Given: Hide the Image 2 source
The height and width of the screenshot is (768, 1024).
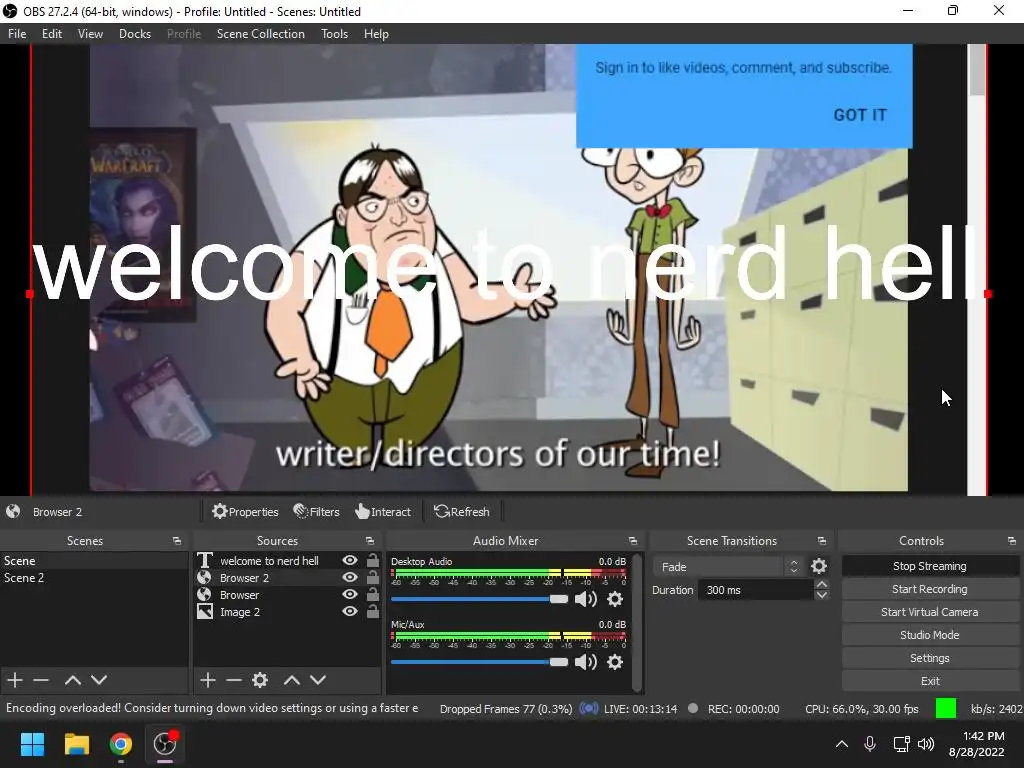Looking at the screenshot, I should (350, 611).
